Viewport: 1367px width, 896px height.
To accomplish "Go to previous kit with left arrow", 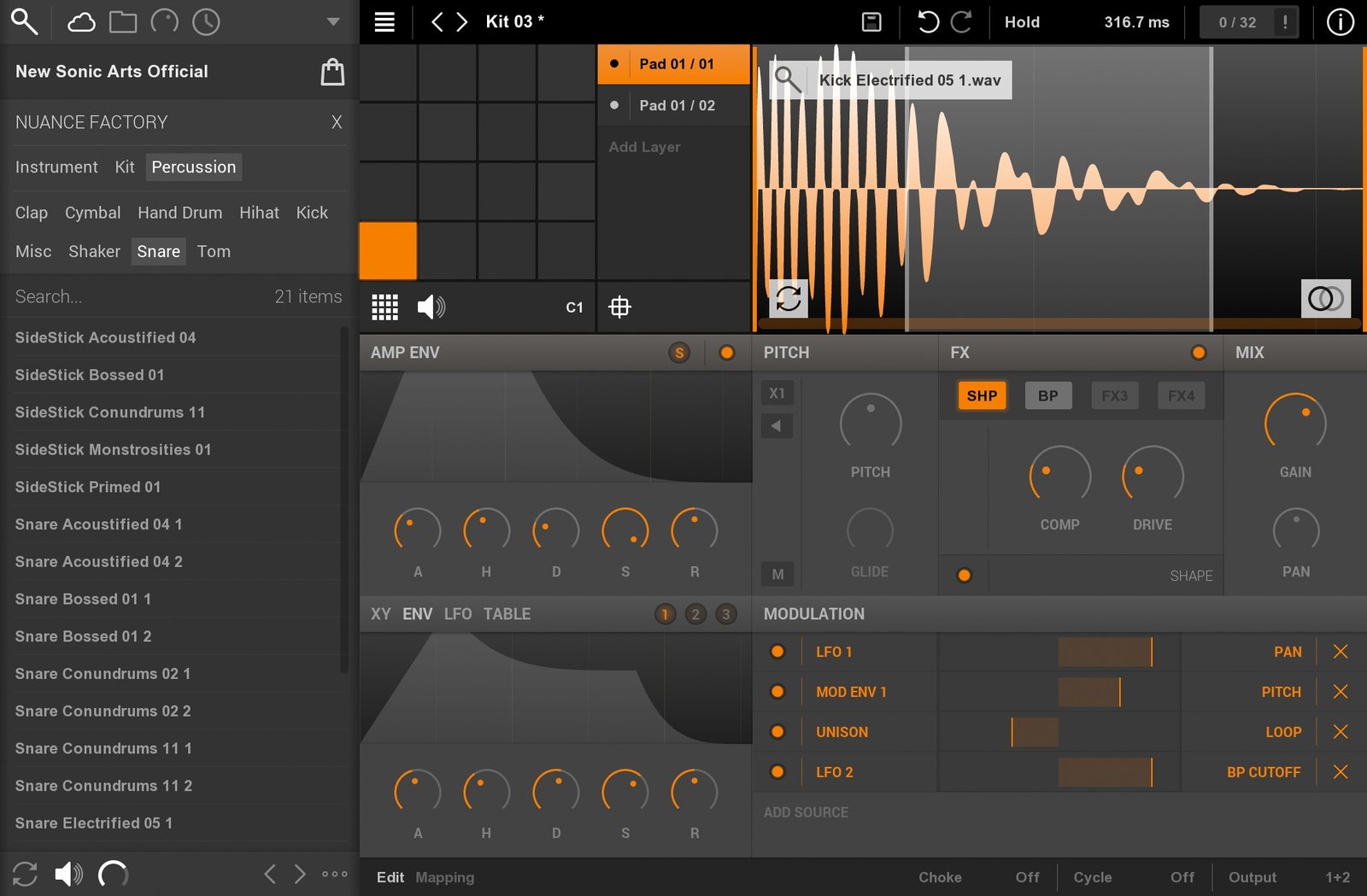I will [x=437, y=22].
